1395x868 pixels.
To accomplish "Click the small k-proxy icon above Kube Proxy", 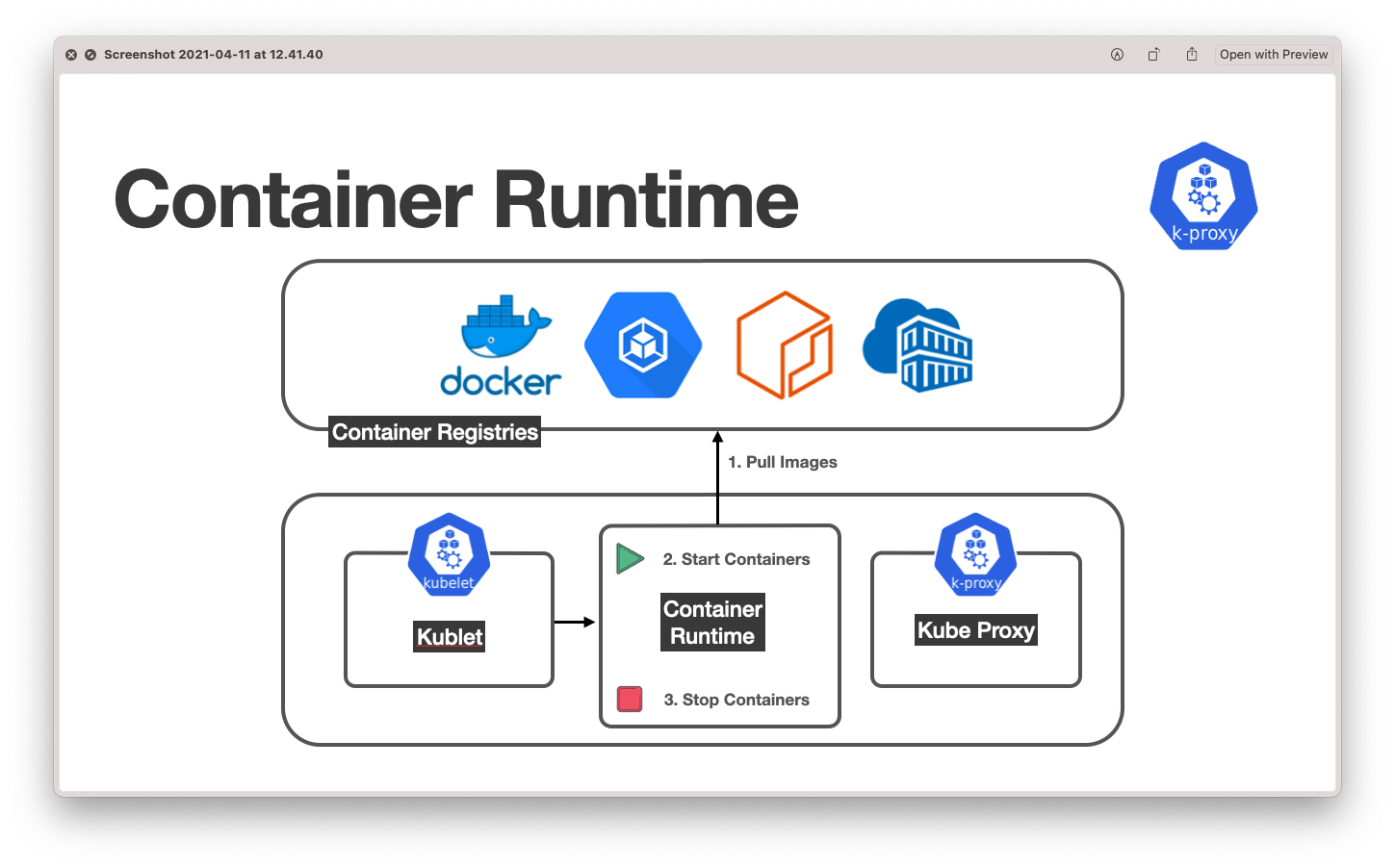I will click(x=976, y=554).
